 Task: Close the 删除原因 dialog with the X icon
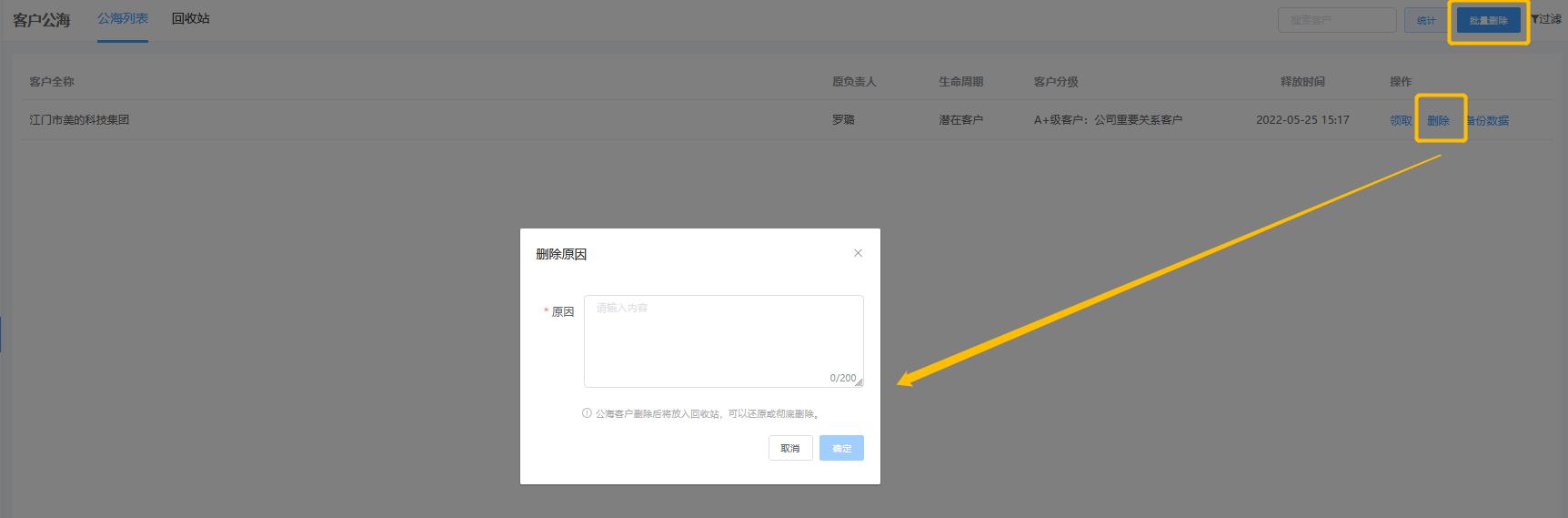(858, 253)
